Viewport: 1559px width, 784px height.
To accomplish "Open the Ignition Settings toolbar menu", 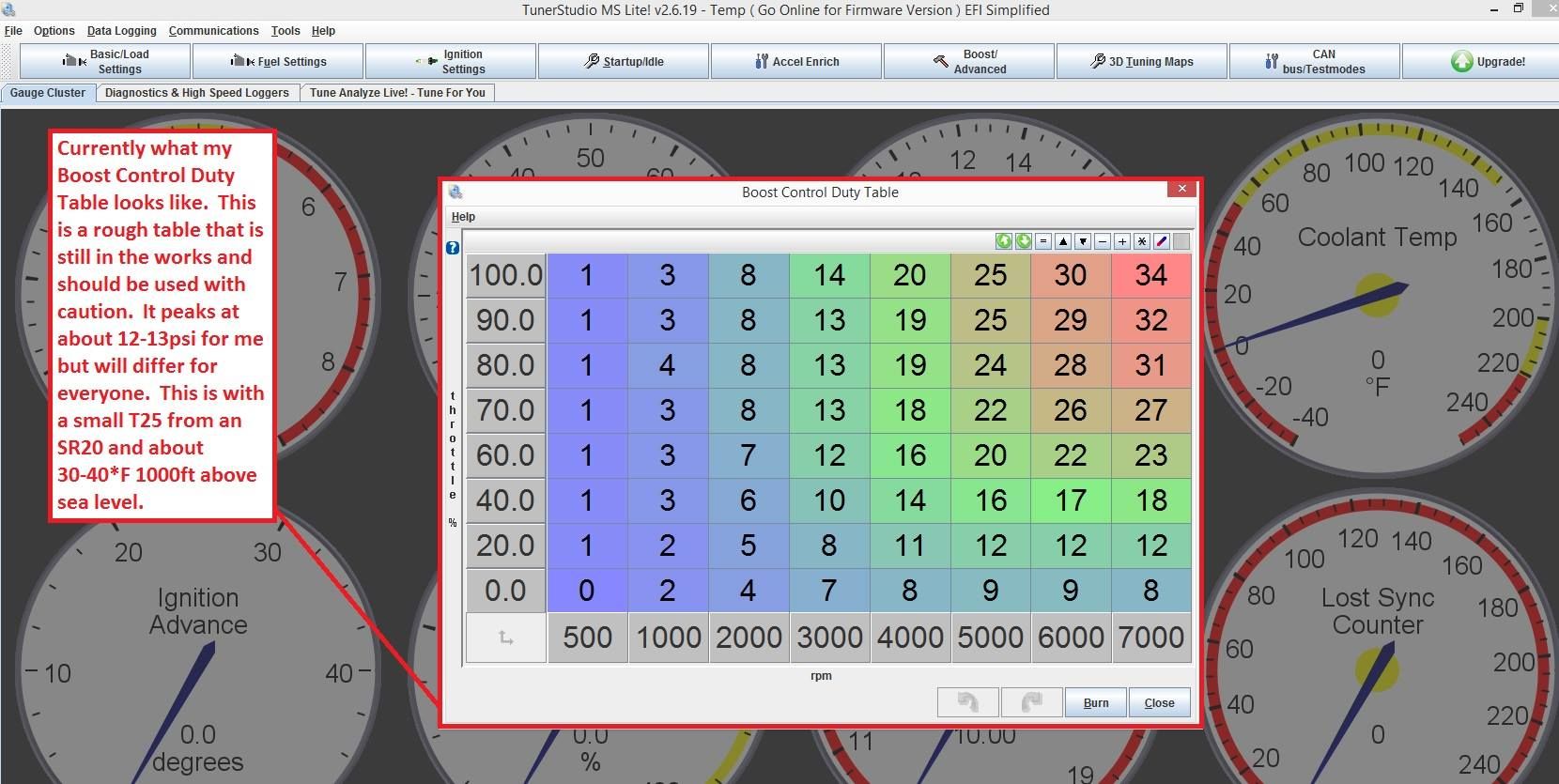I will click(451, 62).
